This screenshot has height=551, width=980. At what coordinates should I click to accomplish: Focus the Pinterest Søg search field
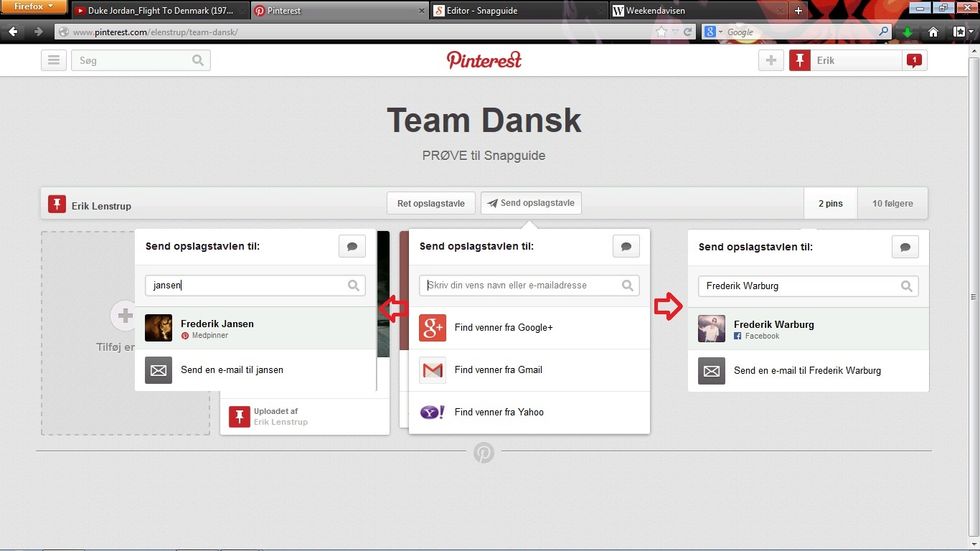pos(141,61)
